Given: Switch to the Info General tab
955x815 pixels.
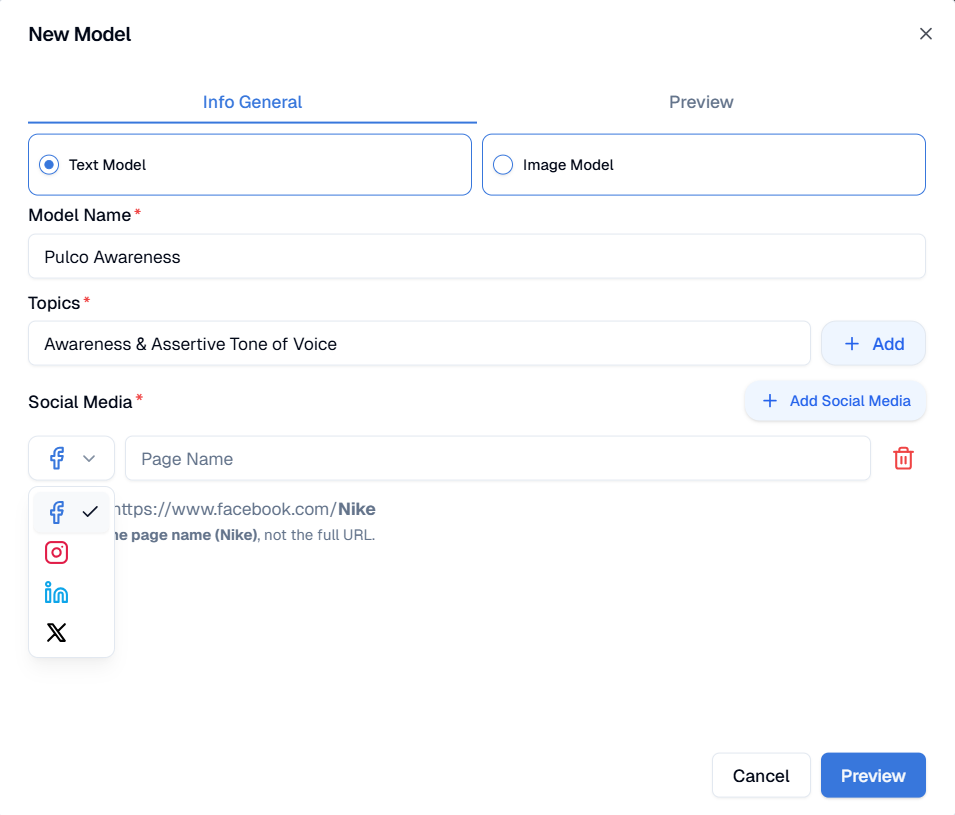Looking at the screenshot, I should point(252,102).
